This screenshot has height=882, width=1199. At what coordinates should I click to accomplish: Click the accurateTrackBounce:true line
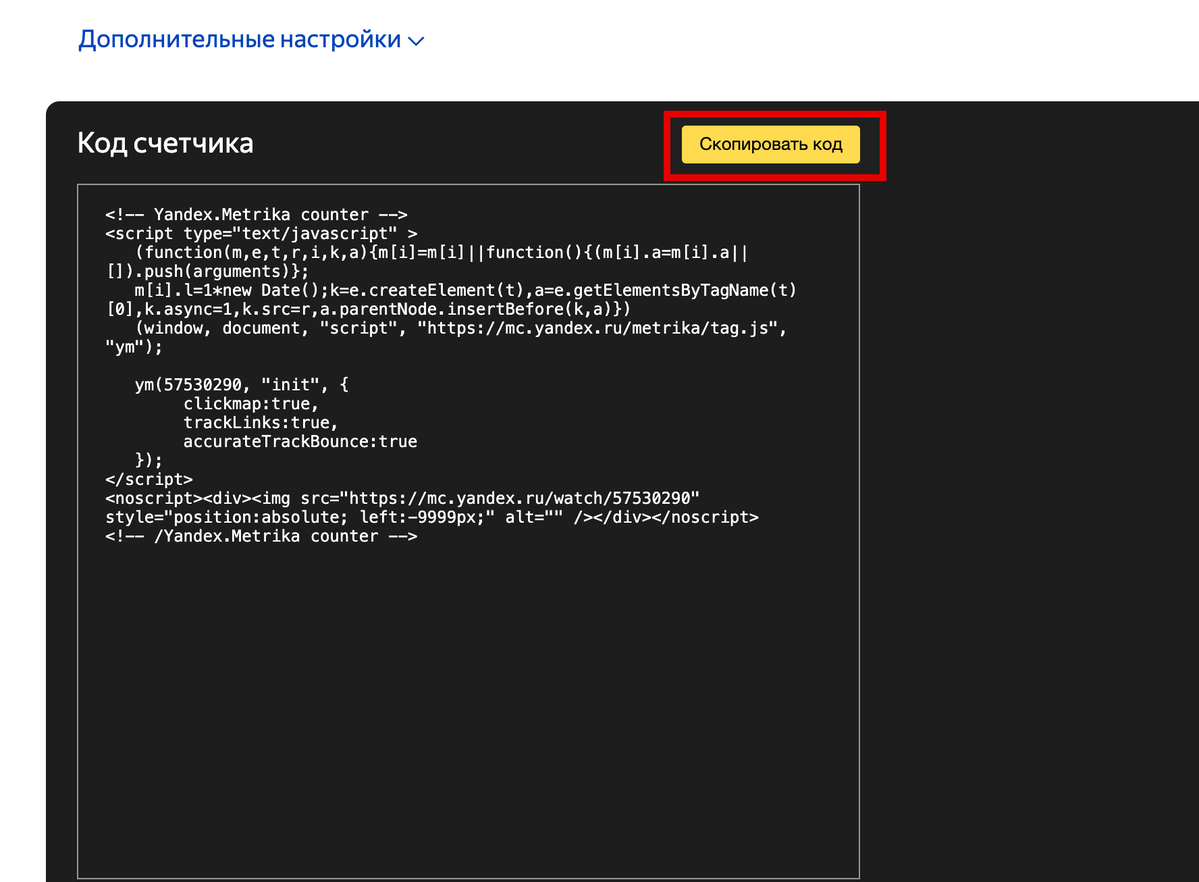[301, 441]
